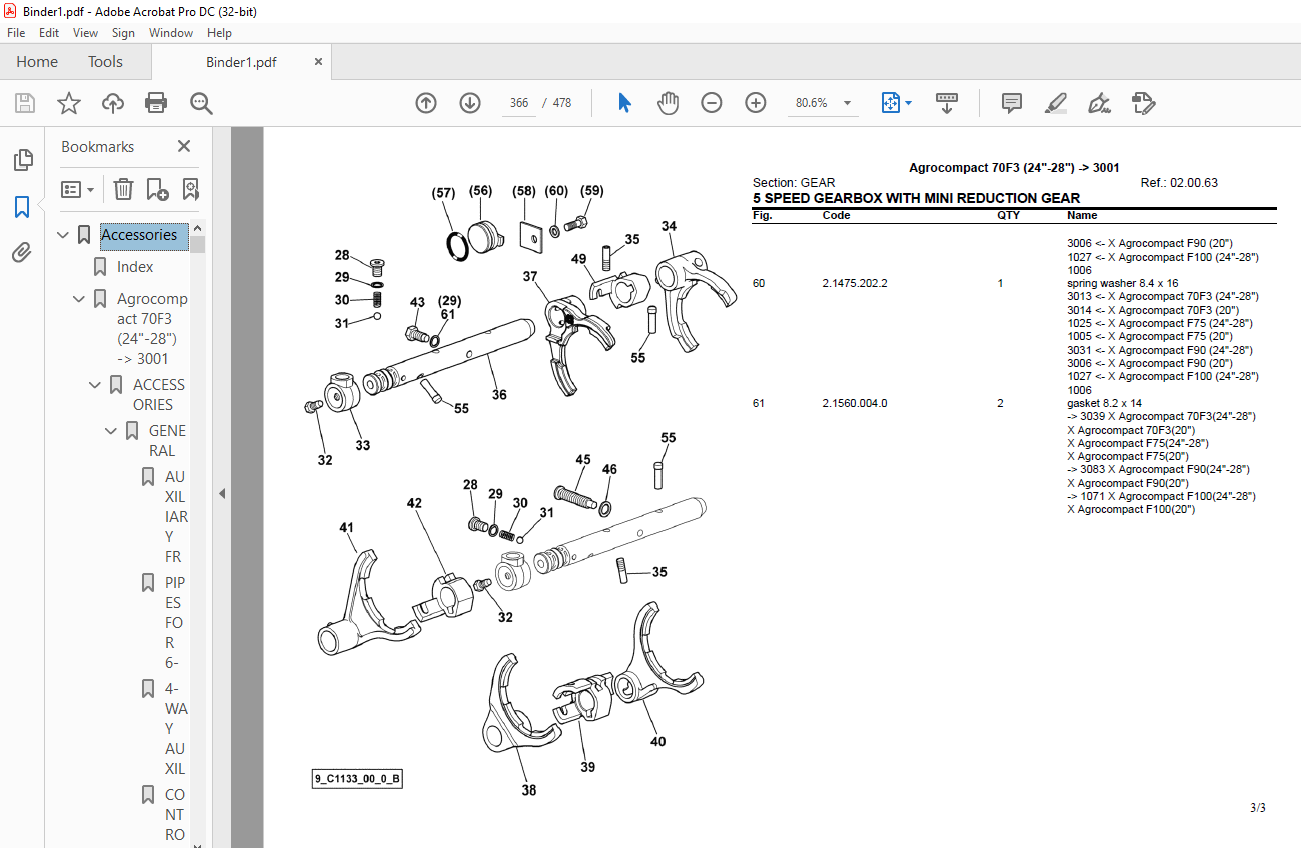Open the Stamp tool
The height and width of the screenshot is (848, 1301).
point(1144,103)
